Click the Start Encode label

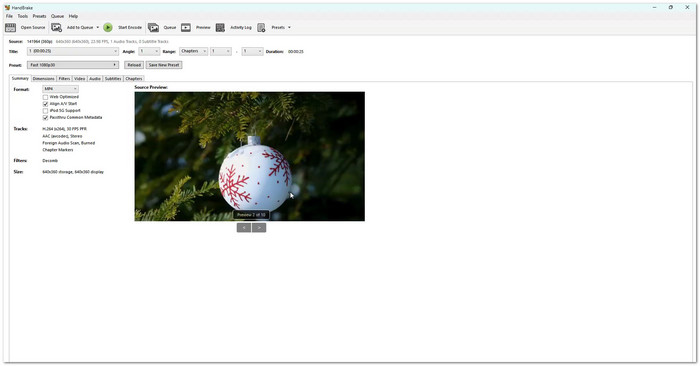click(x=130, y=28)
